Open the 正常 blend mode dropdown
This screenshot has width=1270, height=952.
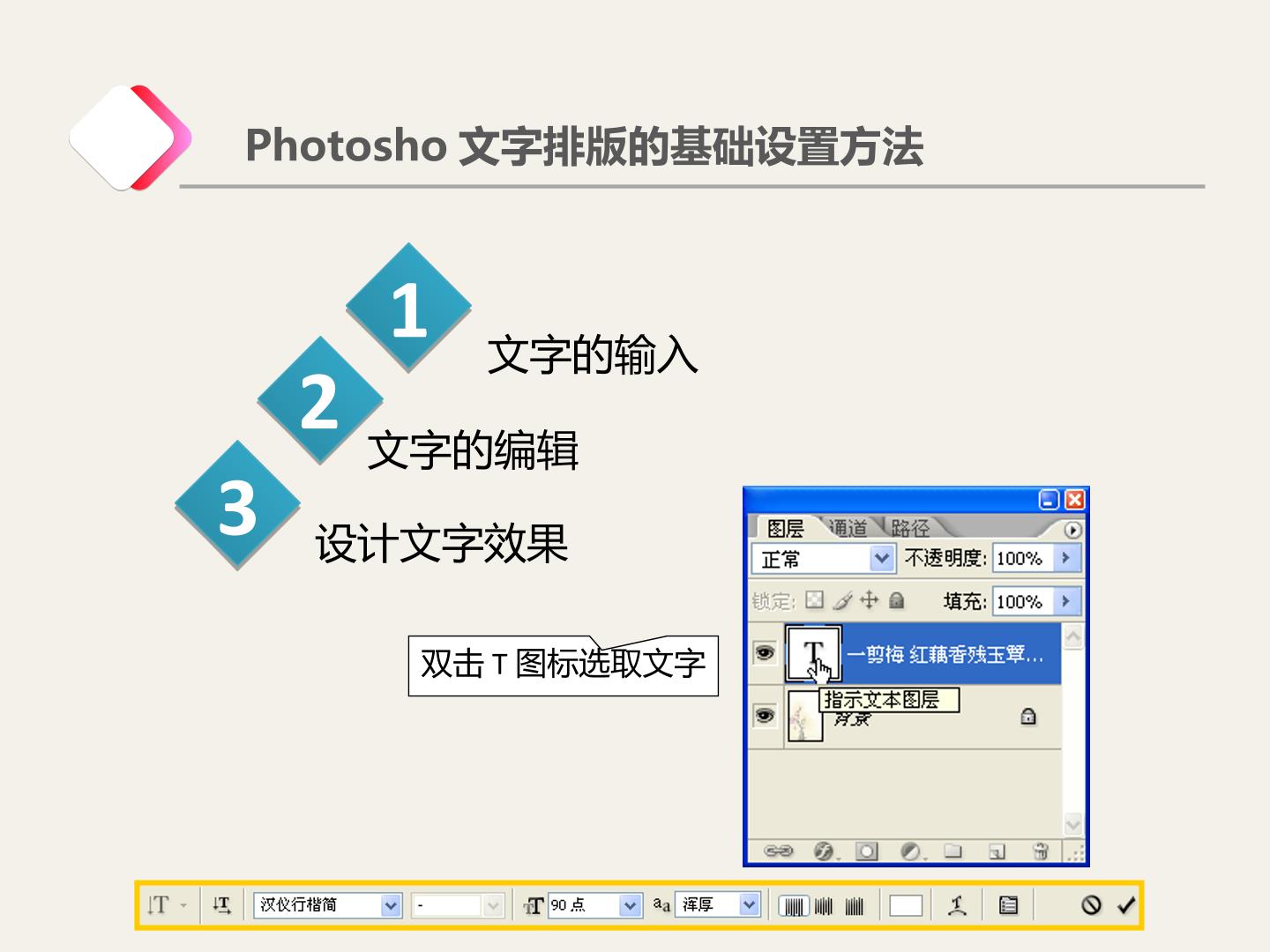[824, 559]
